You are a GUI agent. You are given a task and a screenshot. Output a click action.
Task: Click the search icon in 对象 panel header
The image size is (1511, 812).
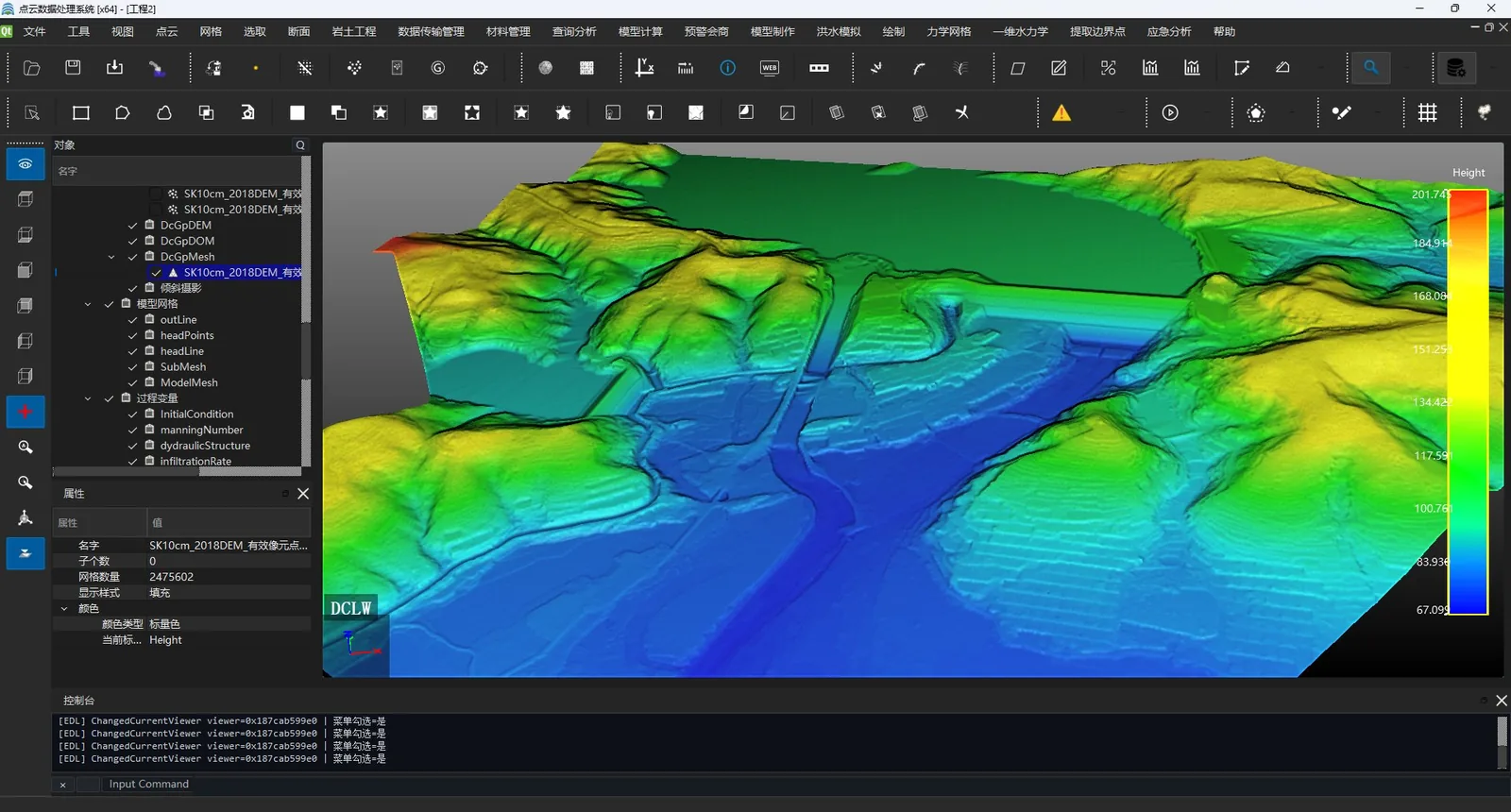click(300, 145)
